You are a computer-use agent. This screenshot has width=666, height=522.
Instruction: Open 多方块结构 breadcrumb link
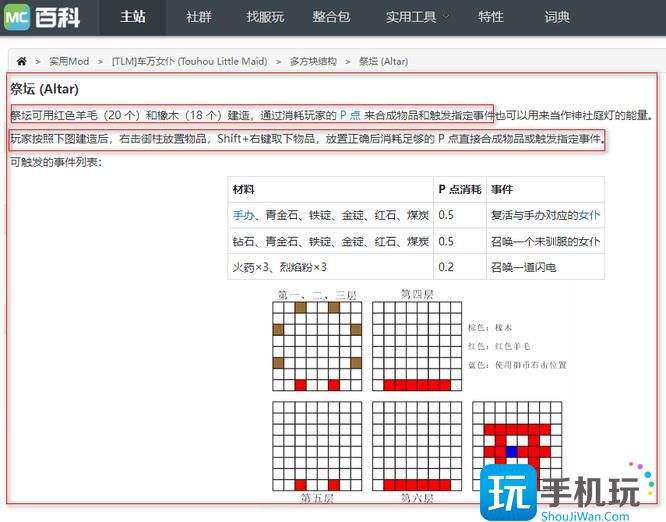[x=313, y=62]
